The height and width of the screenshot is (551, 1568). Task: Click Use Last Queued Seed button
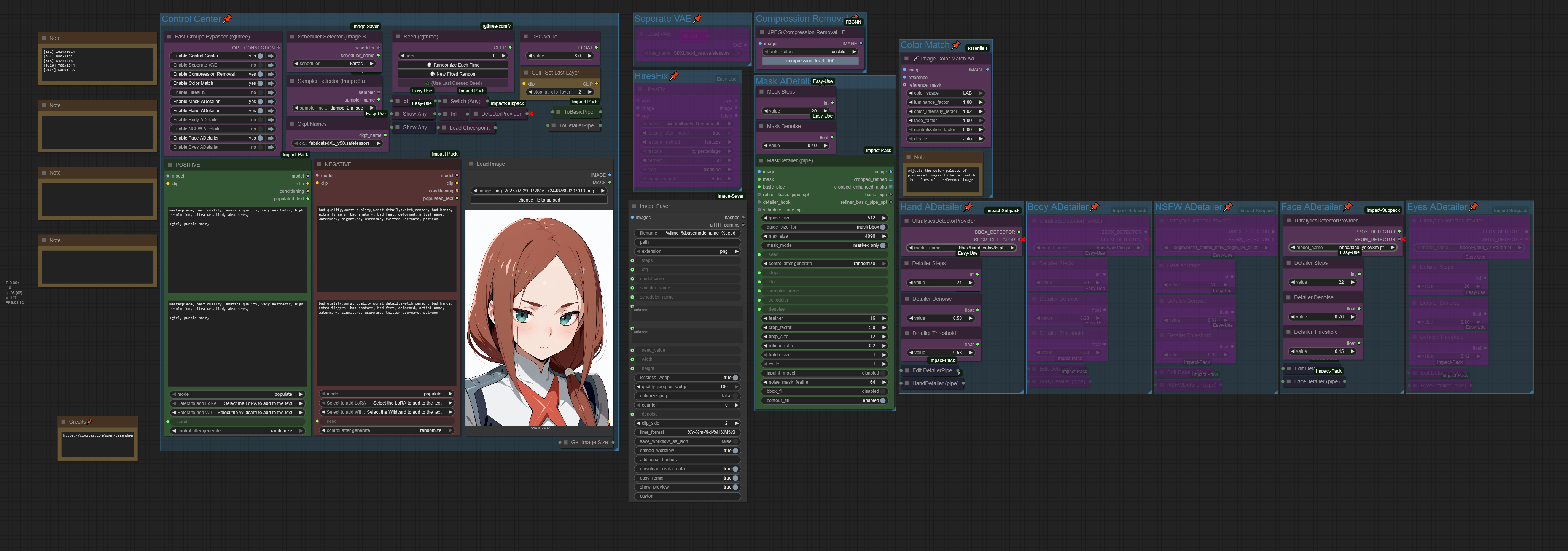[x=453, y=83]
